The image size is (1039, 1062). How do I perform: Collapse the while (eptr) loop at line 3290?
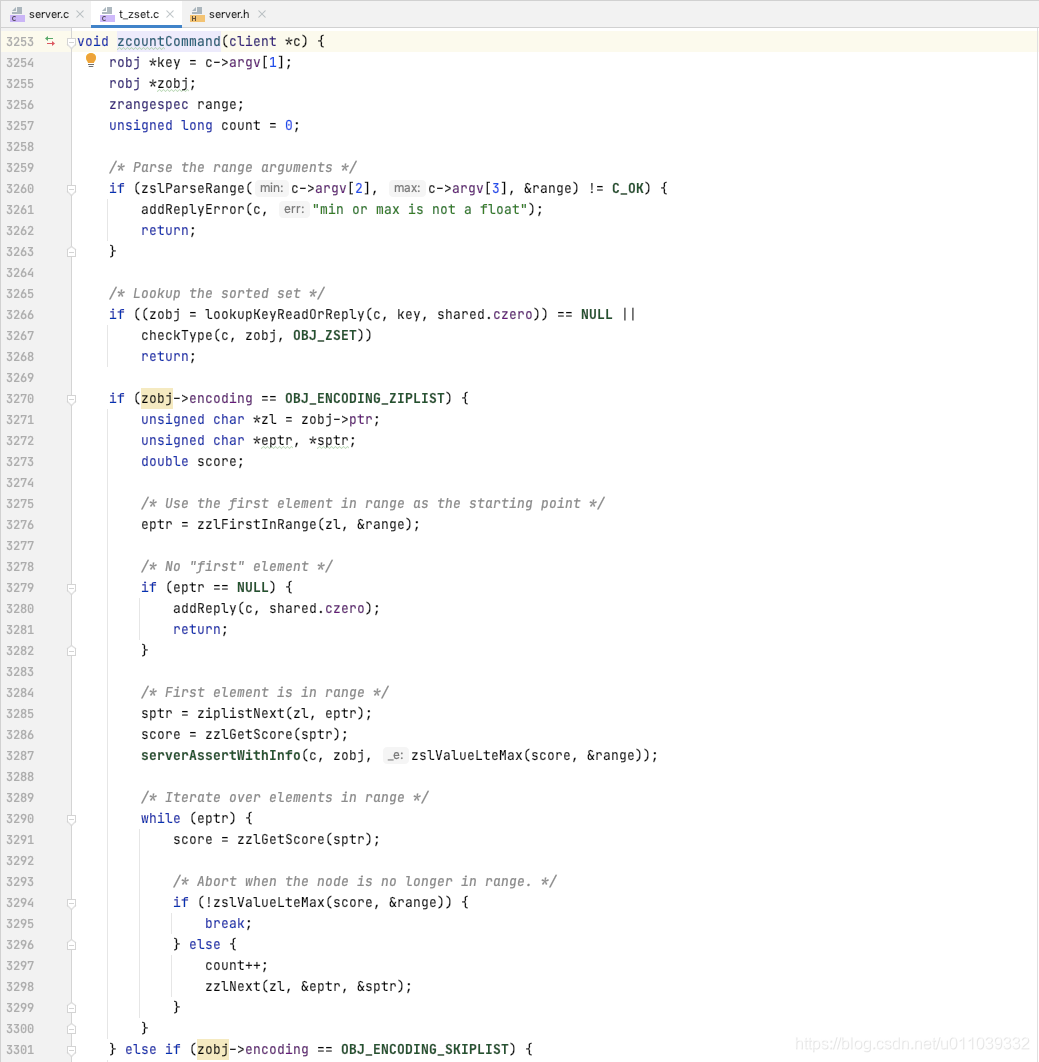pyautogui.click(x=71, y=819)
